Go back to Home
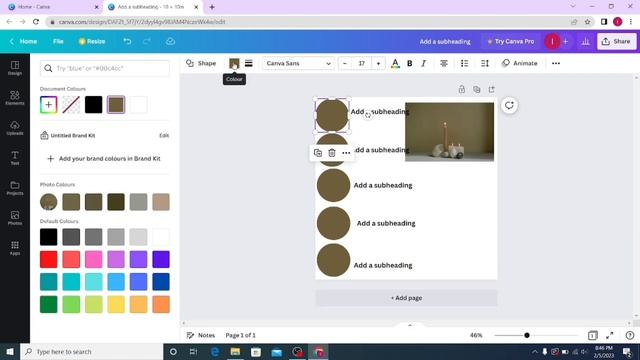640x360 pixels. tap(24, 41)
